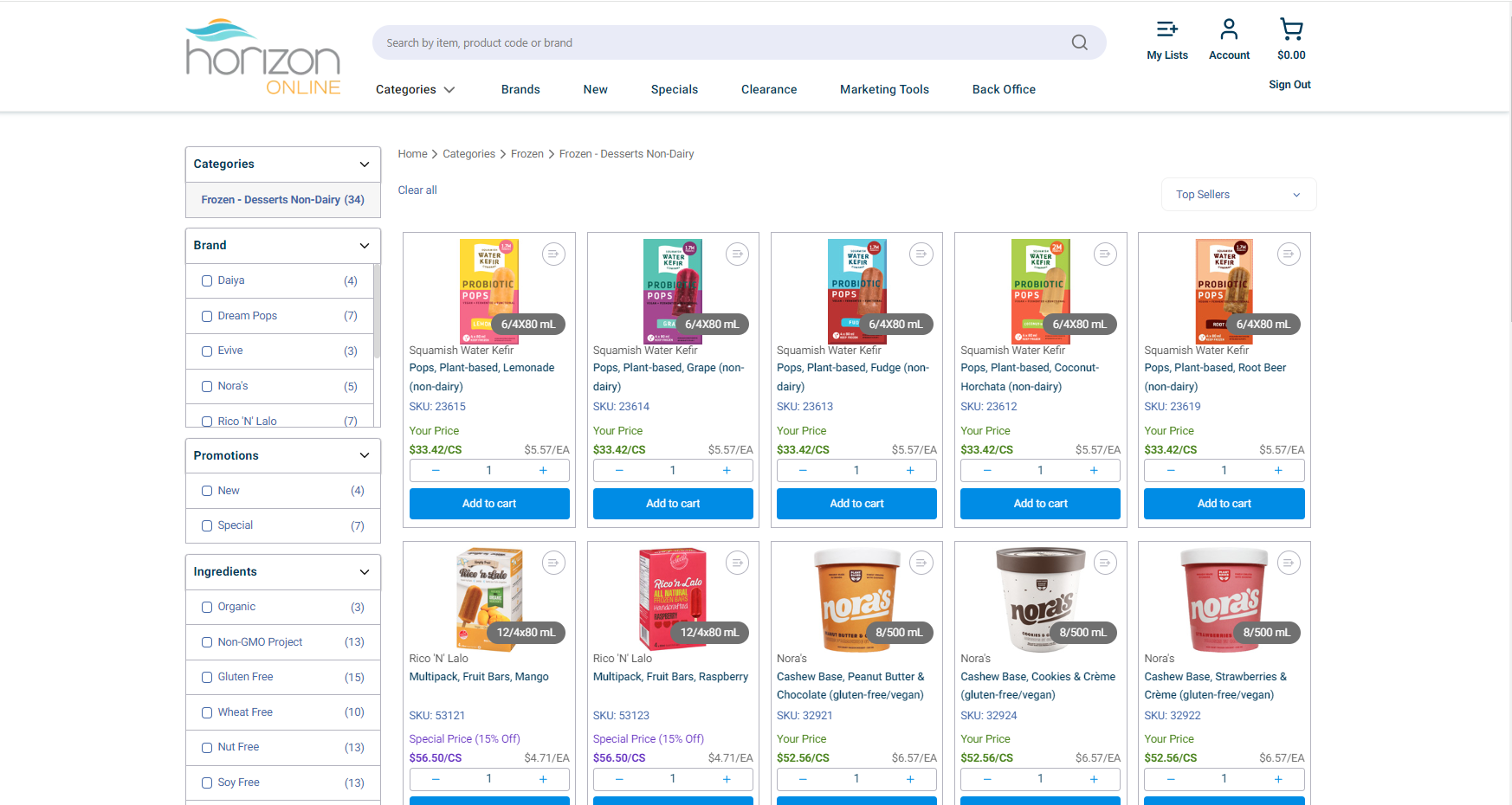Increase quantity of Nora's Cookies & Crème
The height and width of the screenshot is (805, 1512).
point(1094,779)
